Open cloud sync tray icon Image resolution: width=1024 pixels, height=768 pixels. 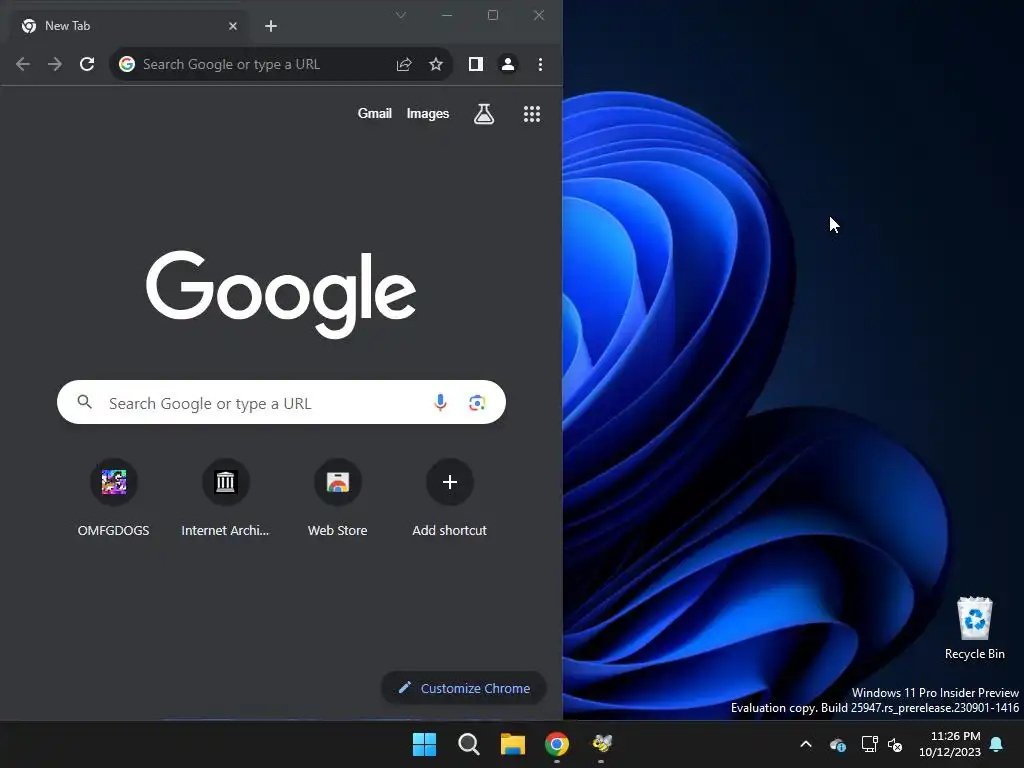coord(838,744)
